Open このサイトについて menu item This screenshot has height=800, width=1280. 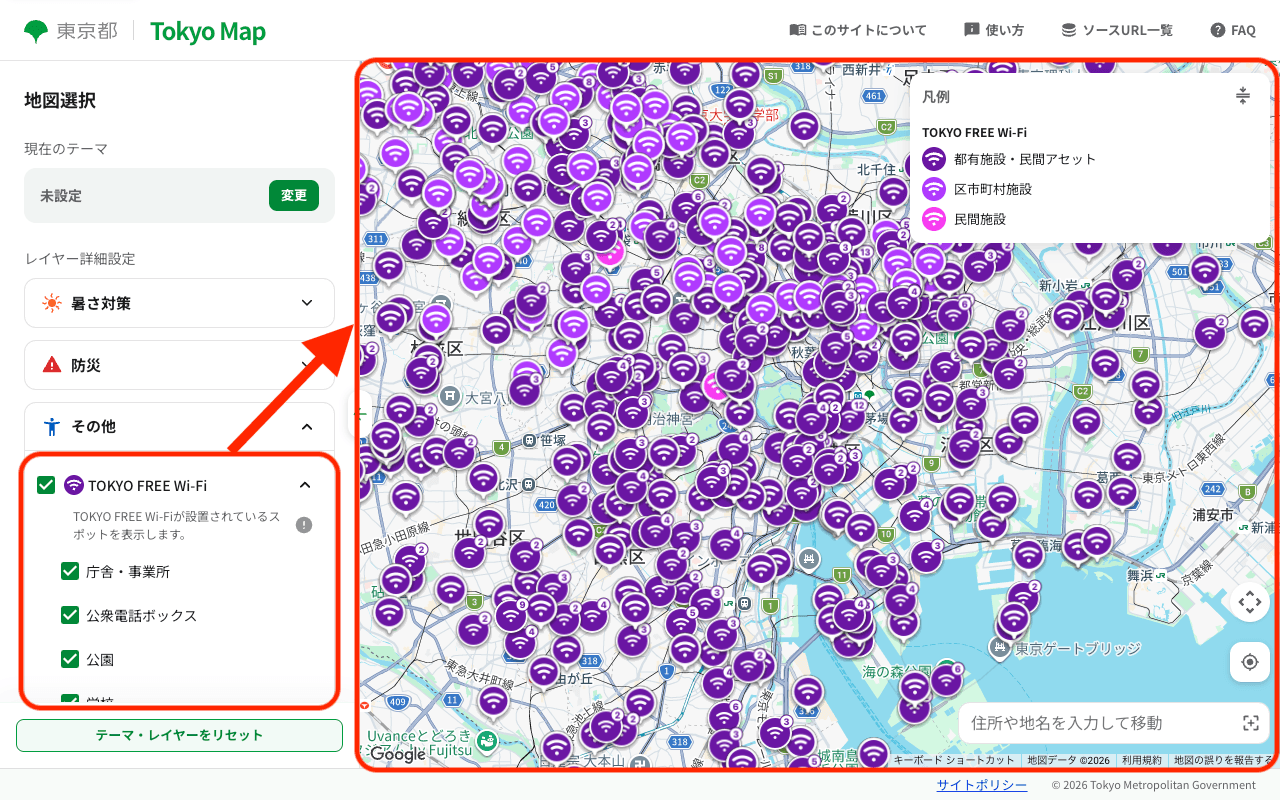click(858, 30)
